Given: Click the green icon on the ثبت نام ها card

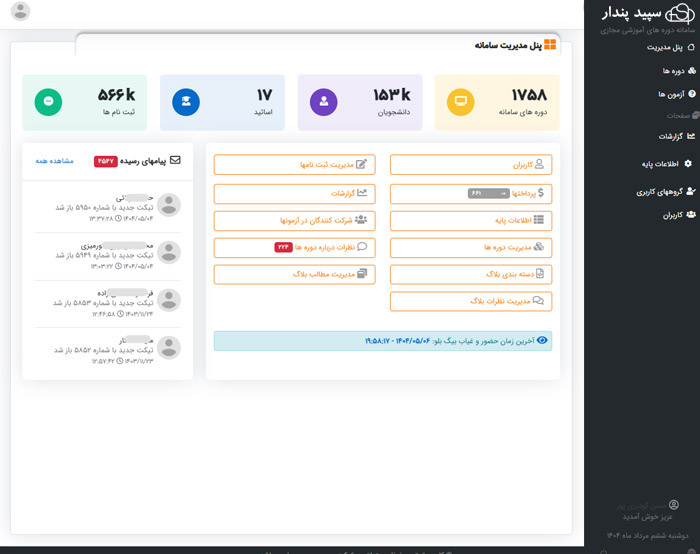Looking at the screenshot, I should tap(48, 102).
